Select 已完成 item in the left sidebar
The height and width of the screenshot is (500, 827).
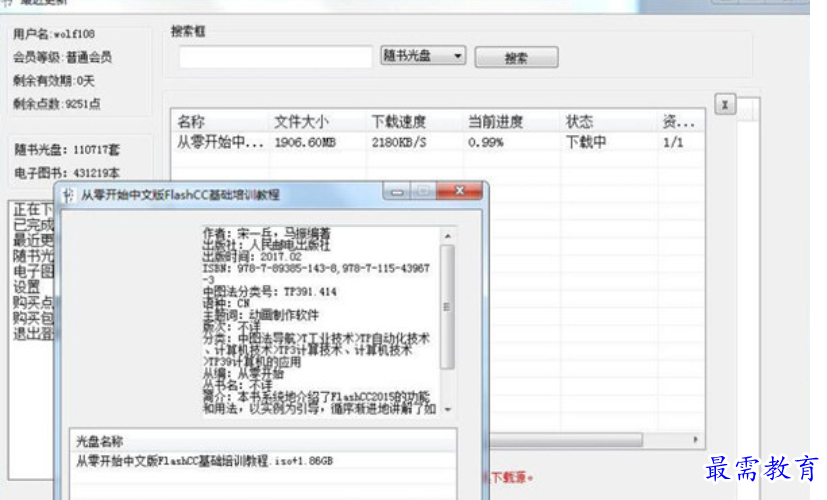tap(33, 225)
